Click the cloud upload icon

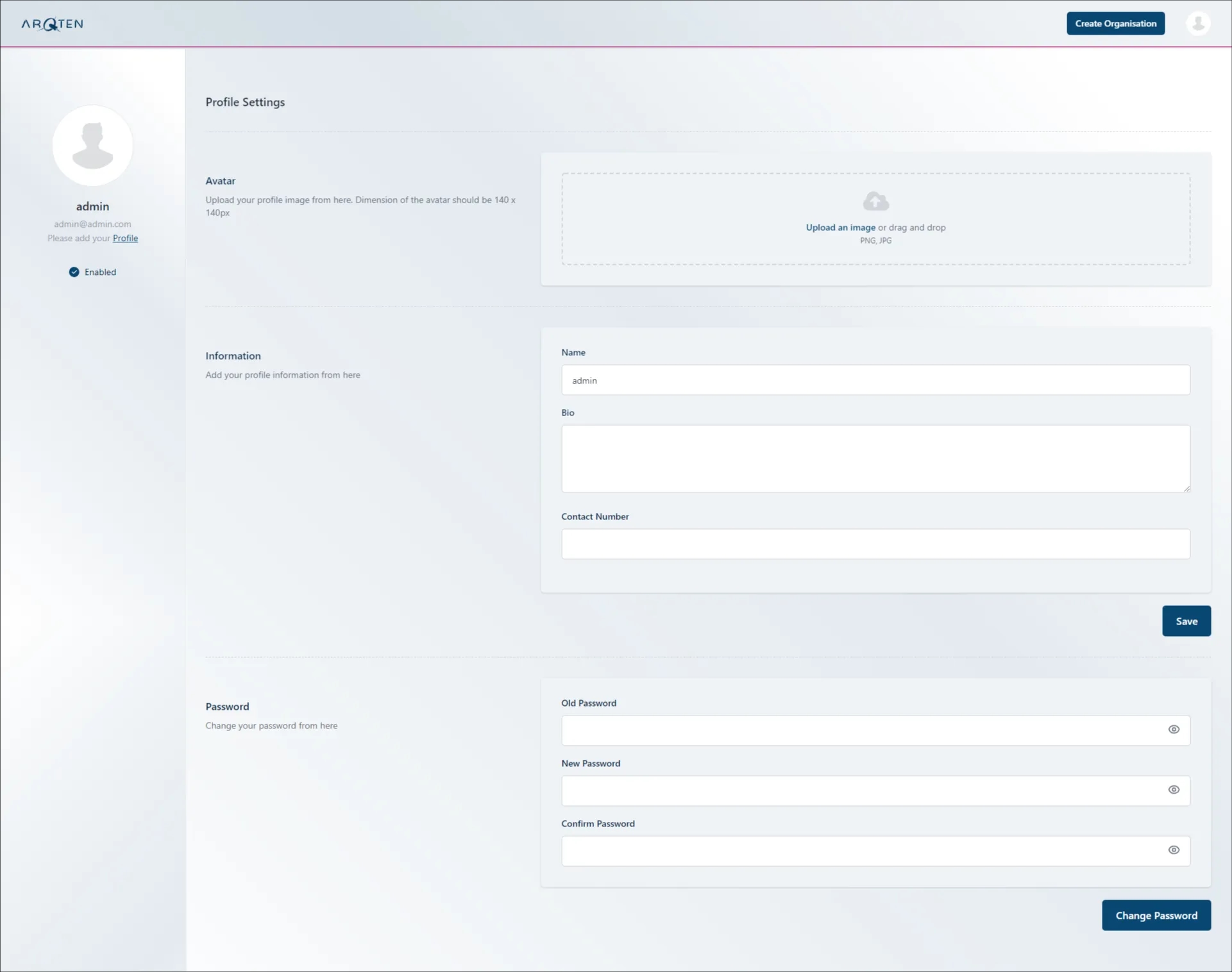pos(875,201)
